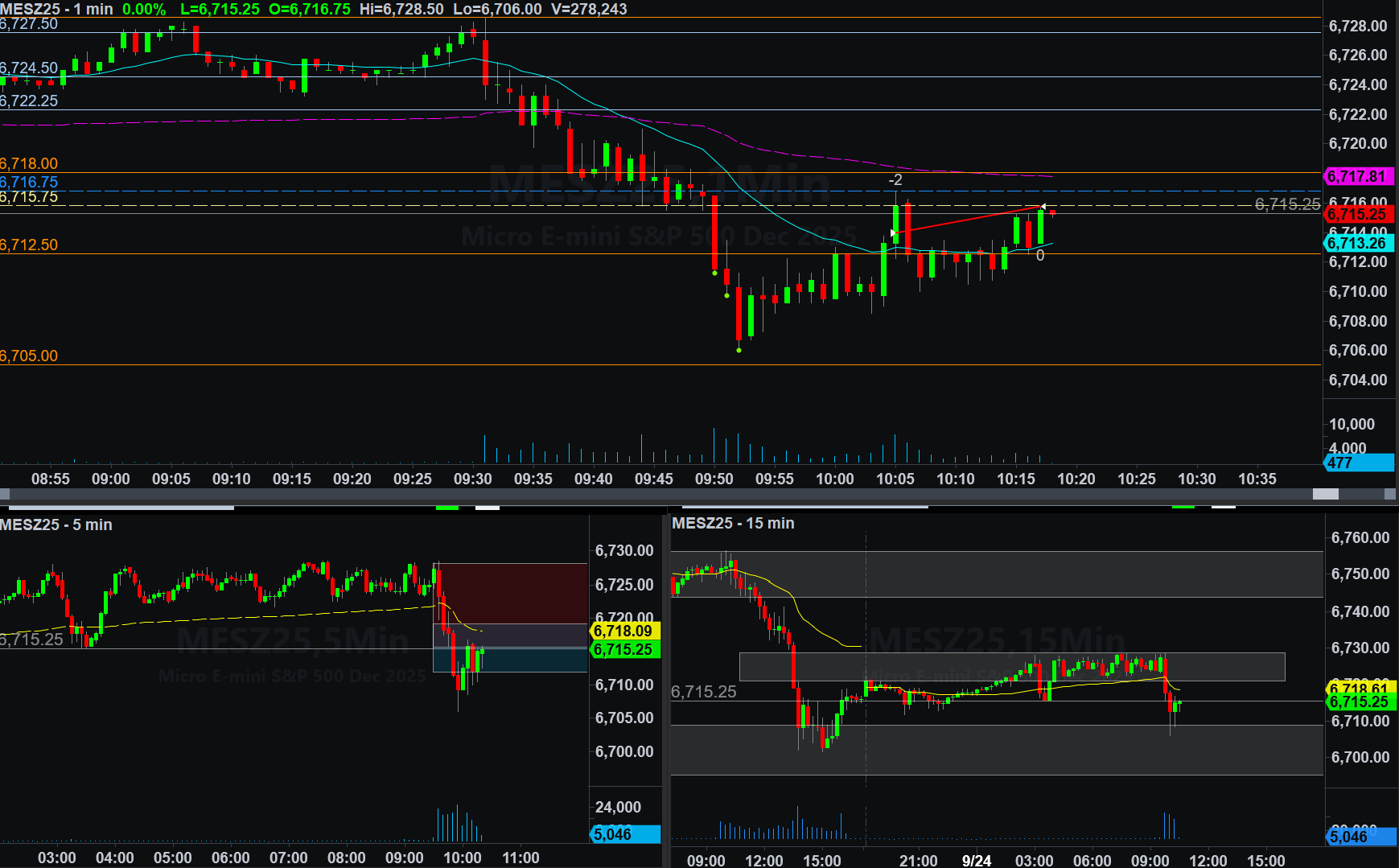Image resolution: width=1399 pixels, height=868 pixels.
Task: Select the magenta 6,717.81 price tag
Action: [x=1356, y=176]
